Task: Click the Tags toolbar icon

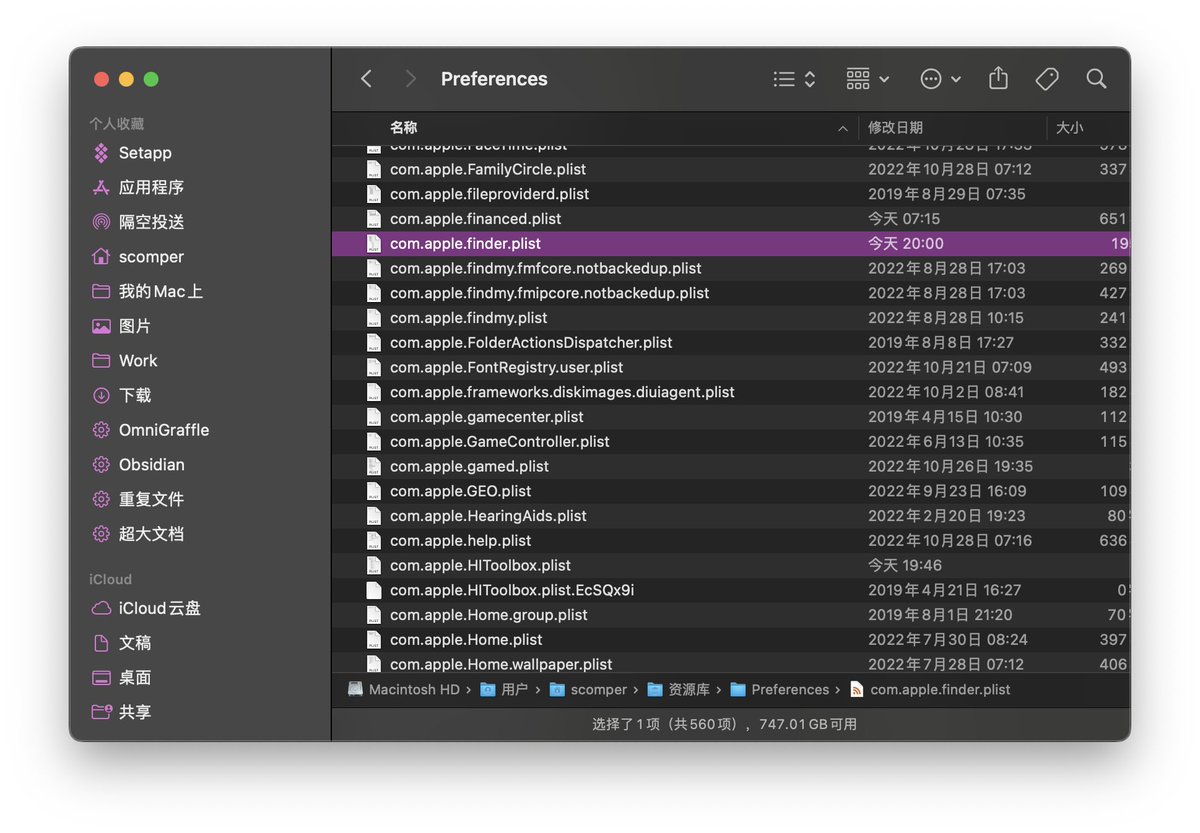Action: 1047,79
